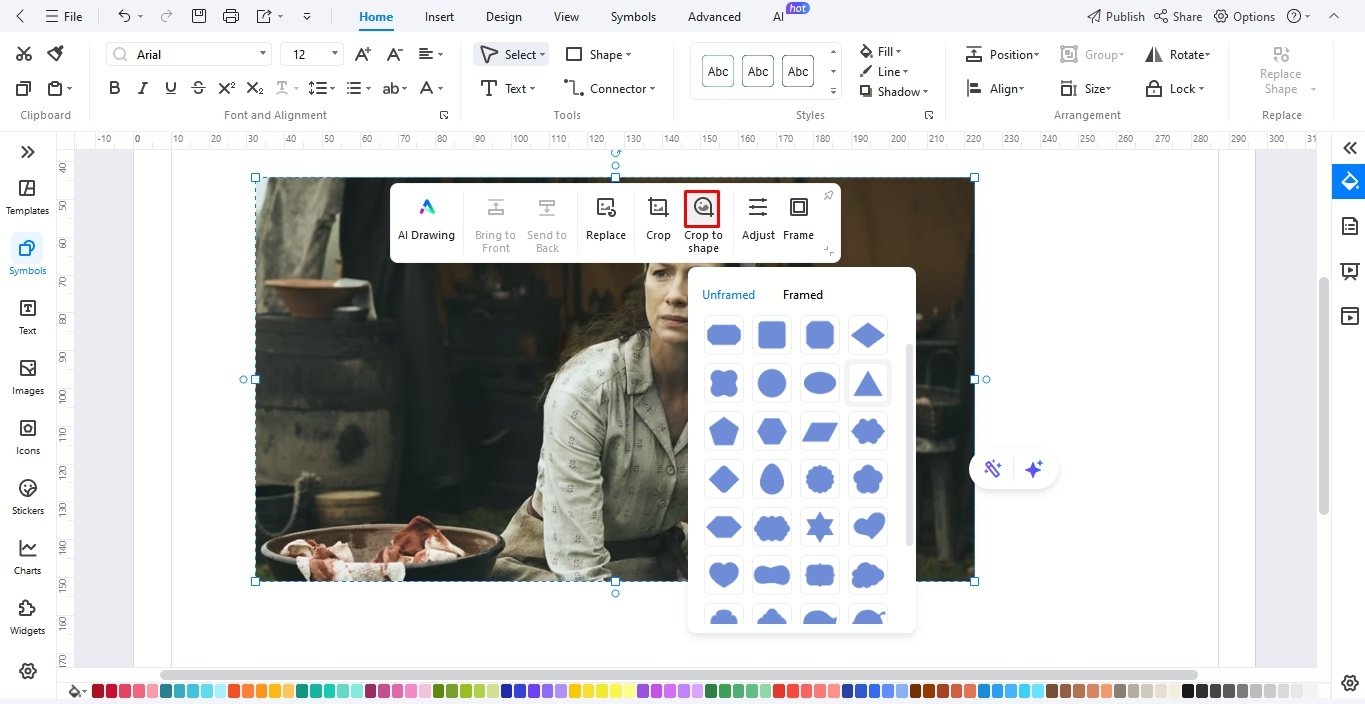Expand the Line options
Image resolution: width=1365 pixels, height=704 pixels.
tap(884, 71)
